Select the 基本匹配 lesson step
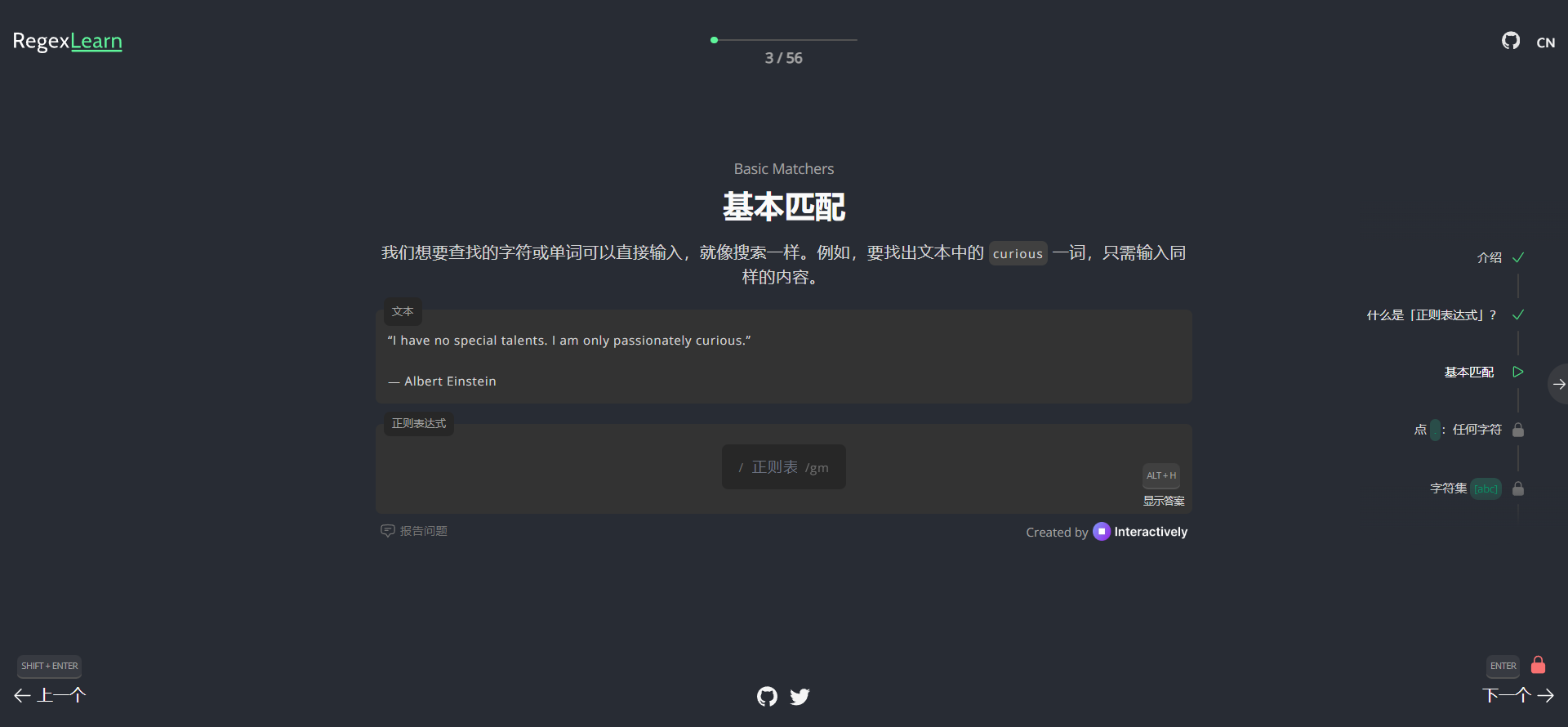Image resolution: width=1568 pixels, height=727 pixels. click(x=1468, y=372)
